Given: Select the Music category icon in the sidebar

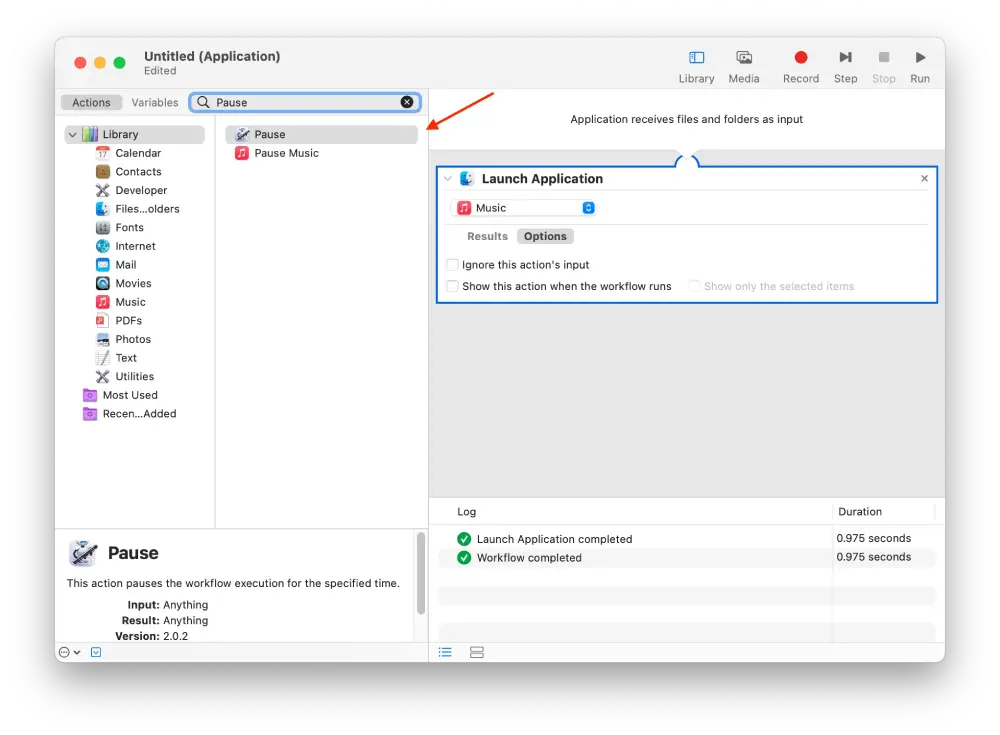Looking at the screenshot, I should pyautogui.click(x=103, y=302).
